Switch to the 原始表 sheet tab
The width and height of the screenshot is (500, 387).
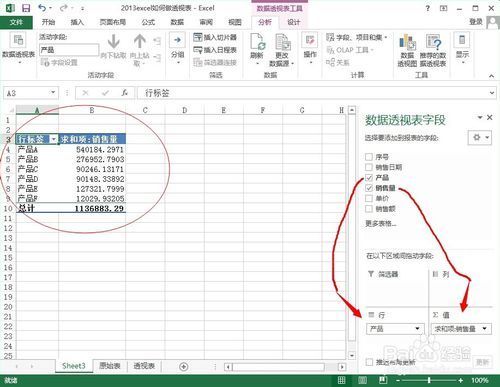tap(110, 366)
